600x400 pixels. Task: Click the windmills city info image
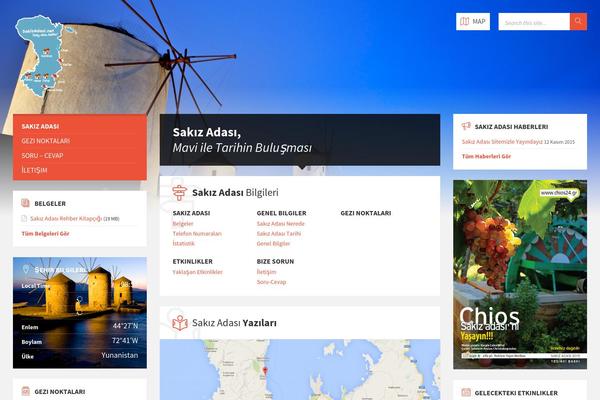pyautogui.click(x=80, y=312)
